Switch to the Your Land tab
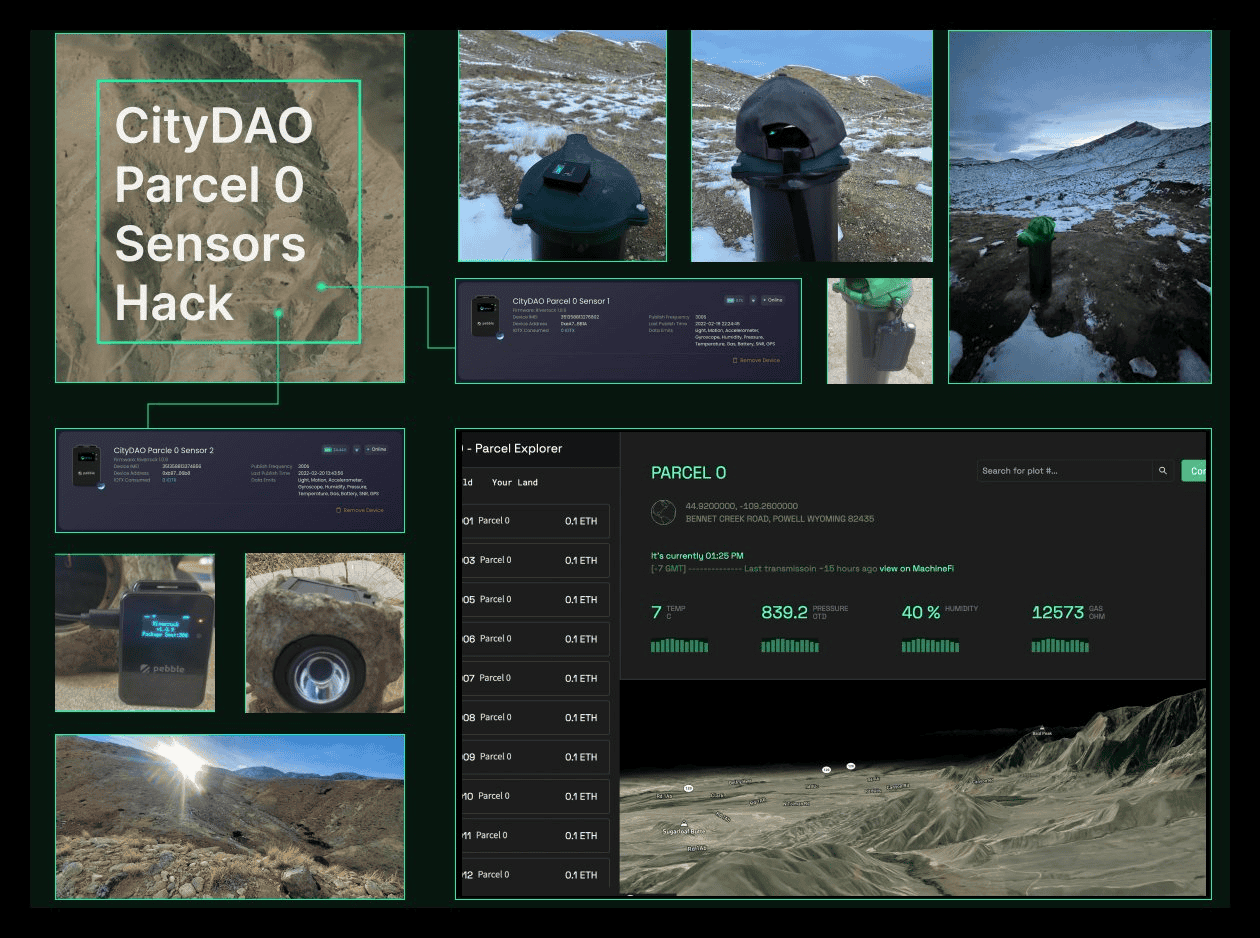This screenshot has height=938, width=1260. [514, 482]
